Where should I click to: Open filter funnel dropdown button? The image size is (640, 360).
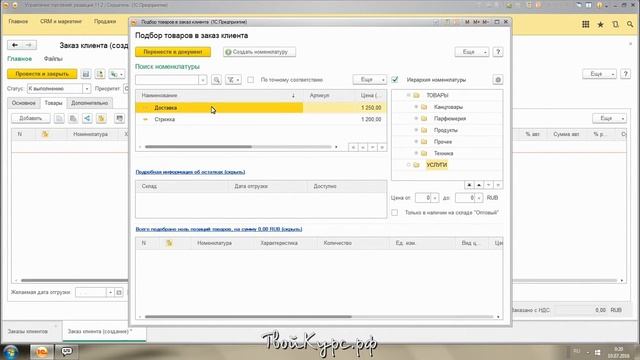tap(233, 80)
